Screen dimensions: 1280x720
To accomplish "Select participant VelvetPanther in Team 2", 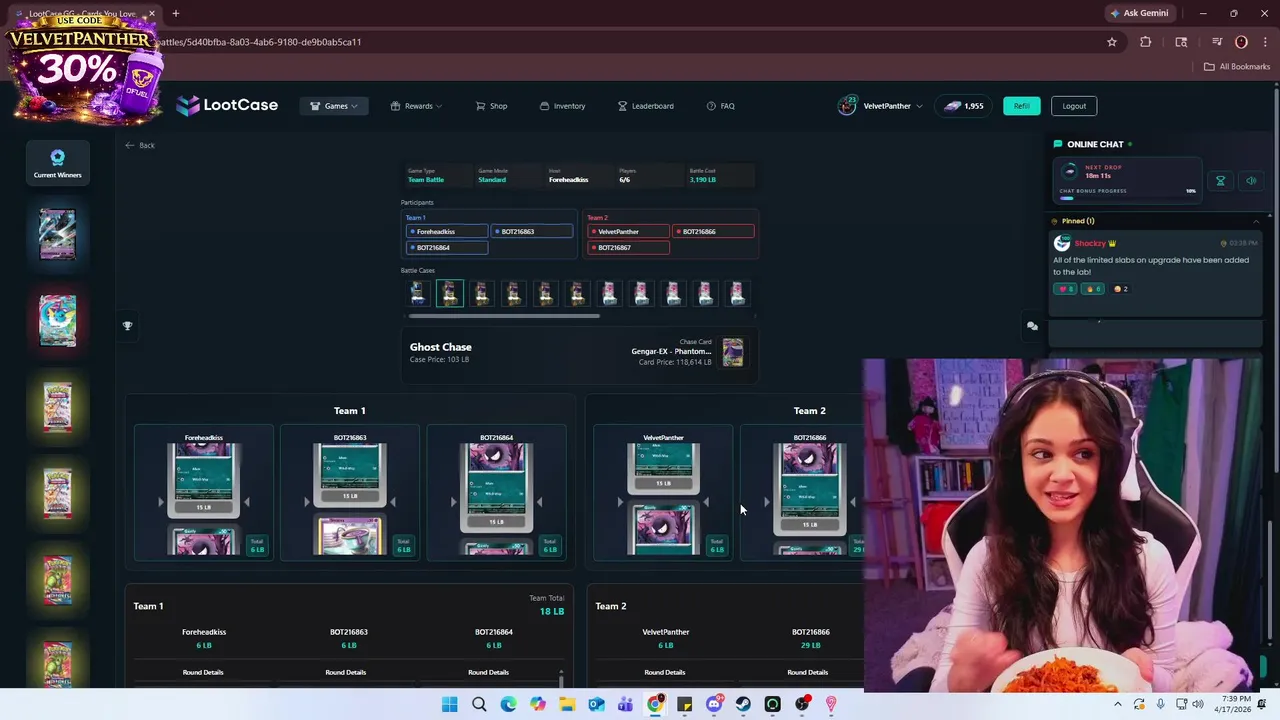I will tap(629, 231).
